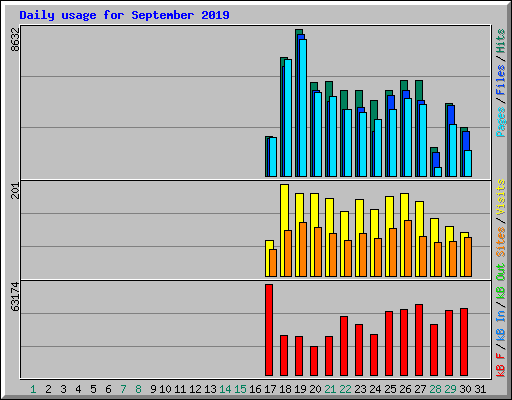Screen dimensions: 512x400
Task: Select the 63174 axis maximum label
Action: [15, 297]
